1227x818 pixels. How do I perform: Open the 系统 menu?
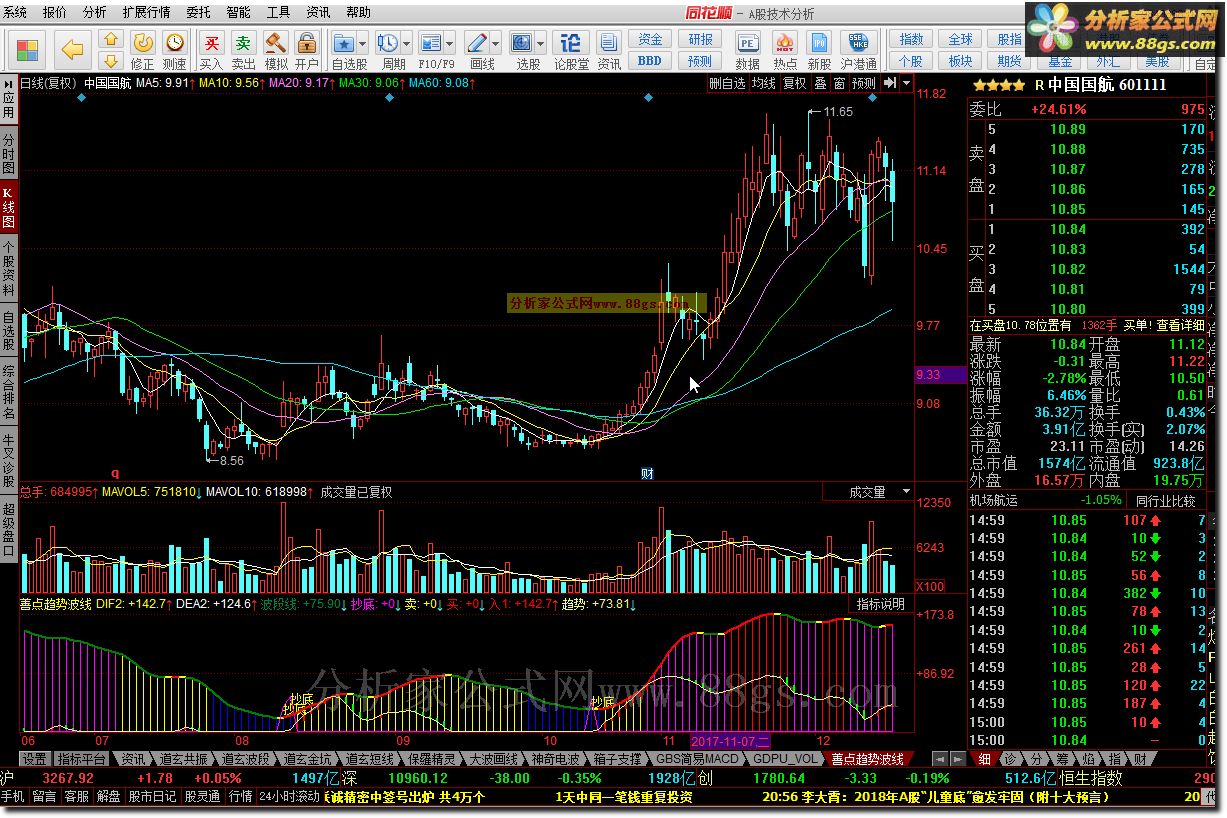(x=15, y=12)
